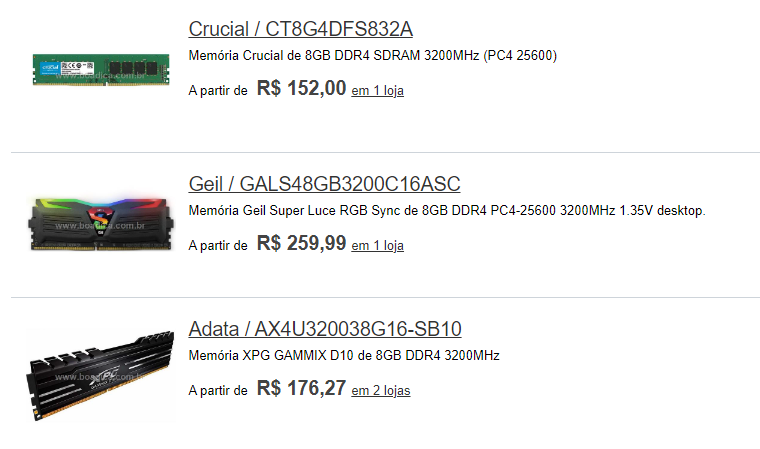Click 'A partir de' label beside R$ 152,00
The image size is (760, 449).
coord(218,91)
